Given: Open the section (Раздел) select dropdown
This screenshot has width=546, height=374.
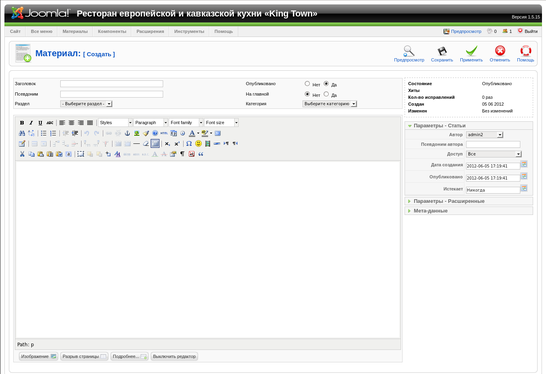Looking at the screenshot, I should pyautogui.click(x=86, y=104).
